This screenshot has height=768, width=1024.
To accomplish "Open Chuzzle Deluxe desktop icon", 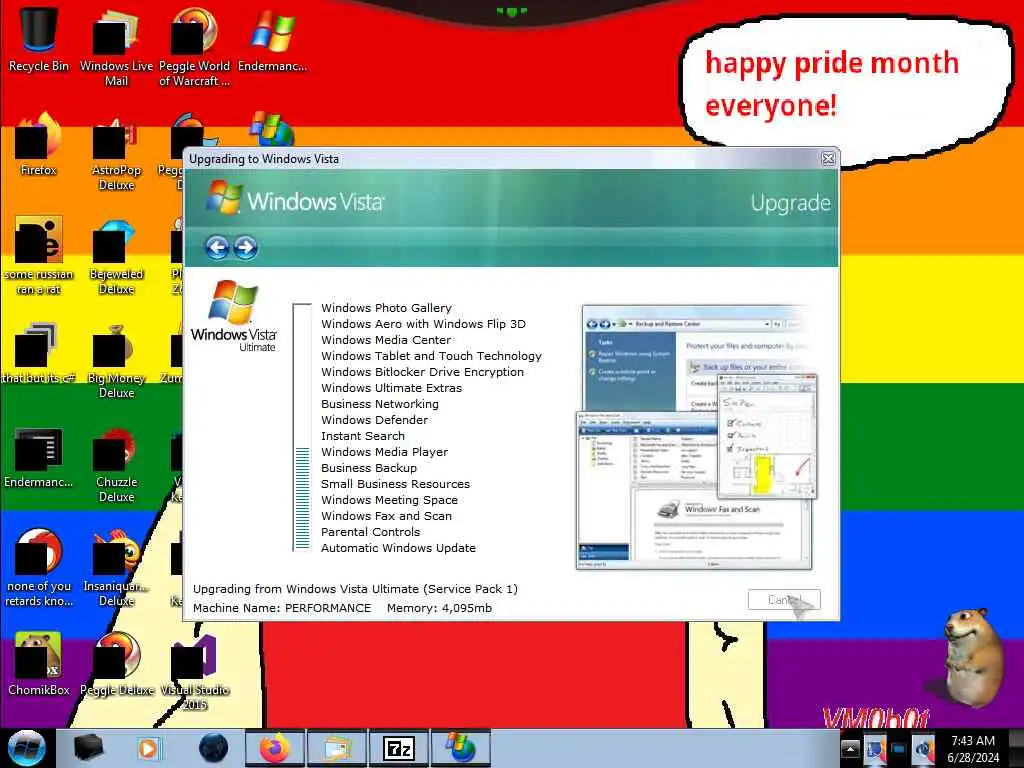I will pyautogui.click(x=116, y=465).
